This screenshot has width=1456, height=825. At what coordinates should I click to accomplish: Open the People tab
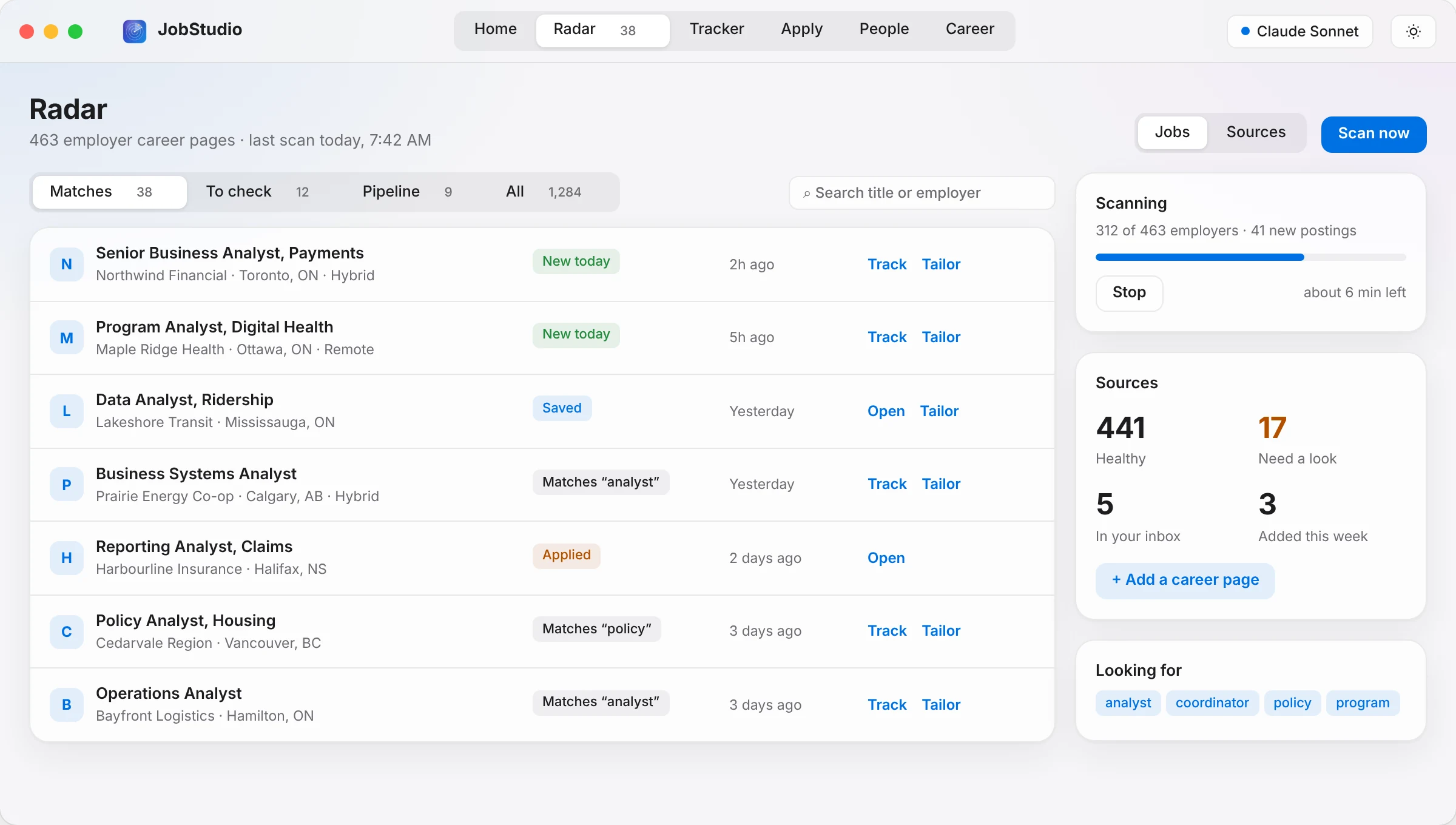(x=884, y=29)
